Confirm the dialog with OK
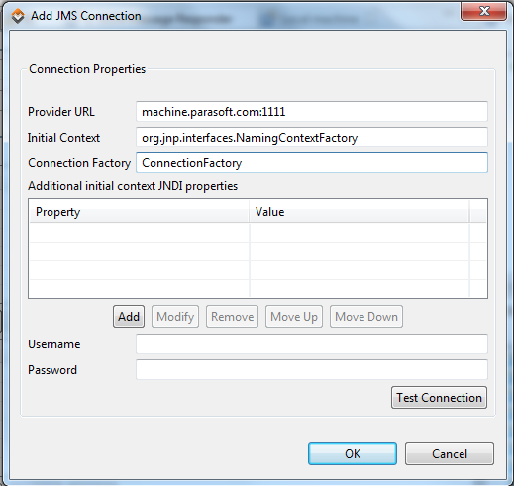This screenshot has height=486, width=514. pyautogui.click(x=352, y=453)
